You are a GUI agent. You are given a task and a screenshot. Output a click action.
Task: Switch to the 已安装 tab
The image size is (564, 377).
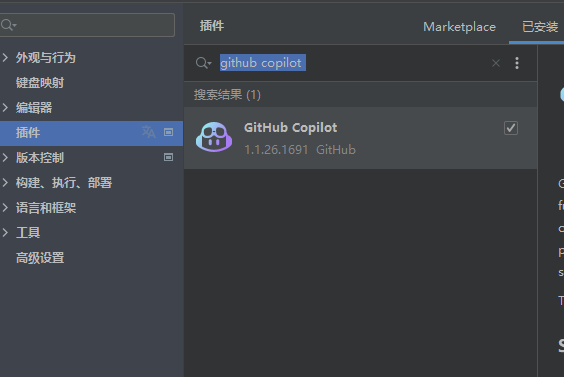(x=540, y=27)
